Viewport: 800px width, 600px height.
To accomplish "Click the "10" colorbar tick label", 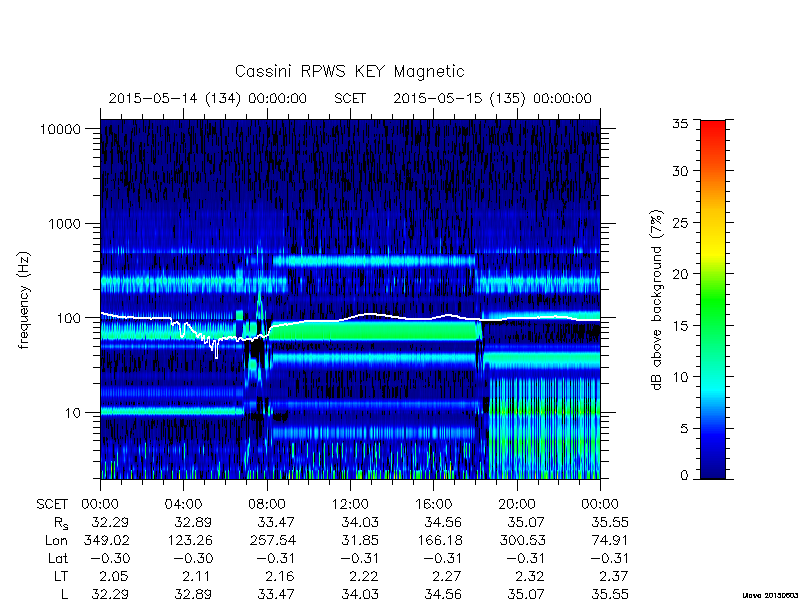I will coord(680,377).
